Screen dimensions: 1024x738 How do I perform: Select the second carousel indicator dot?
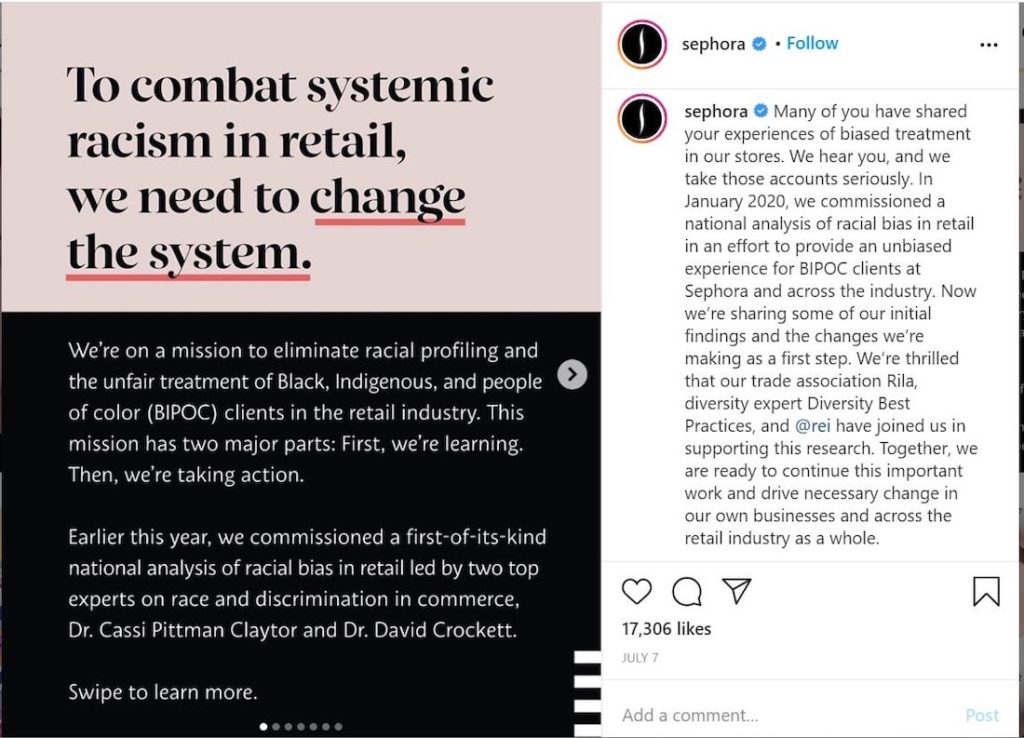click(x=275, y=727)
